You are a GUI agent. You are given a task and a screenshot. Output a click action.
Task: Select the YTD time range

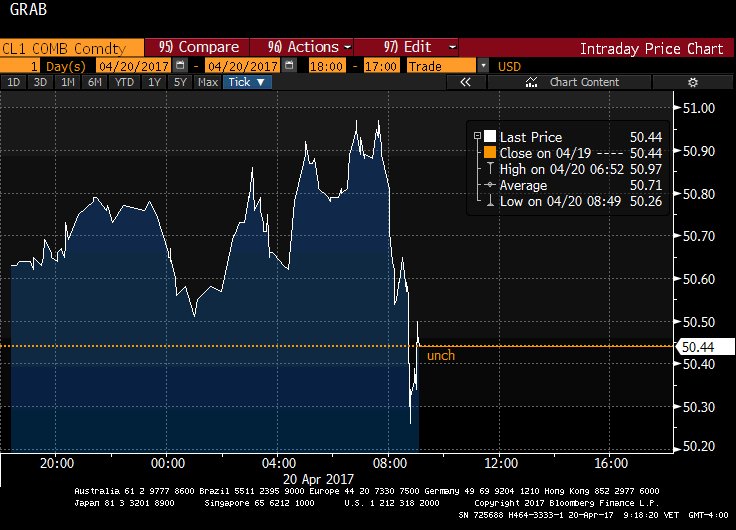124,82
